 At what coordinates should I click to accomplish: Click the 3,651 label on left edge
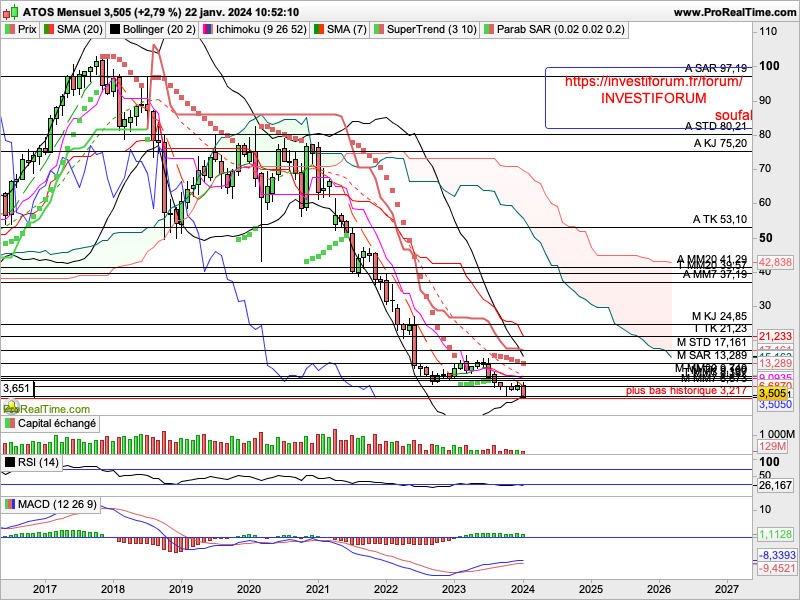17,388
